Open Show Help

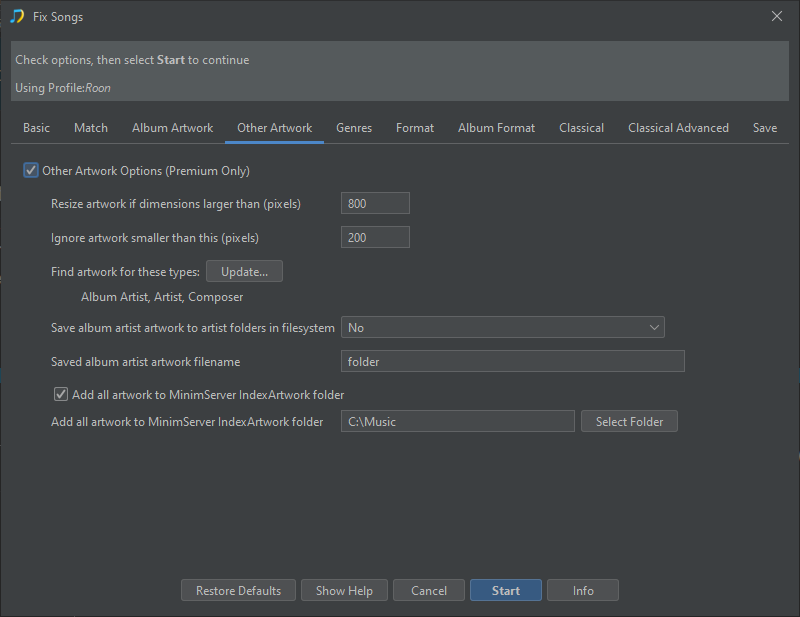344,590
